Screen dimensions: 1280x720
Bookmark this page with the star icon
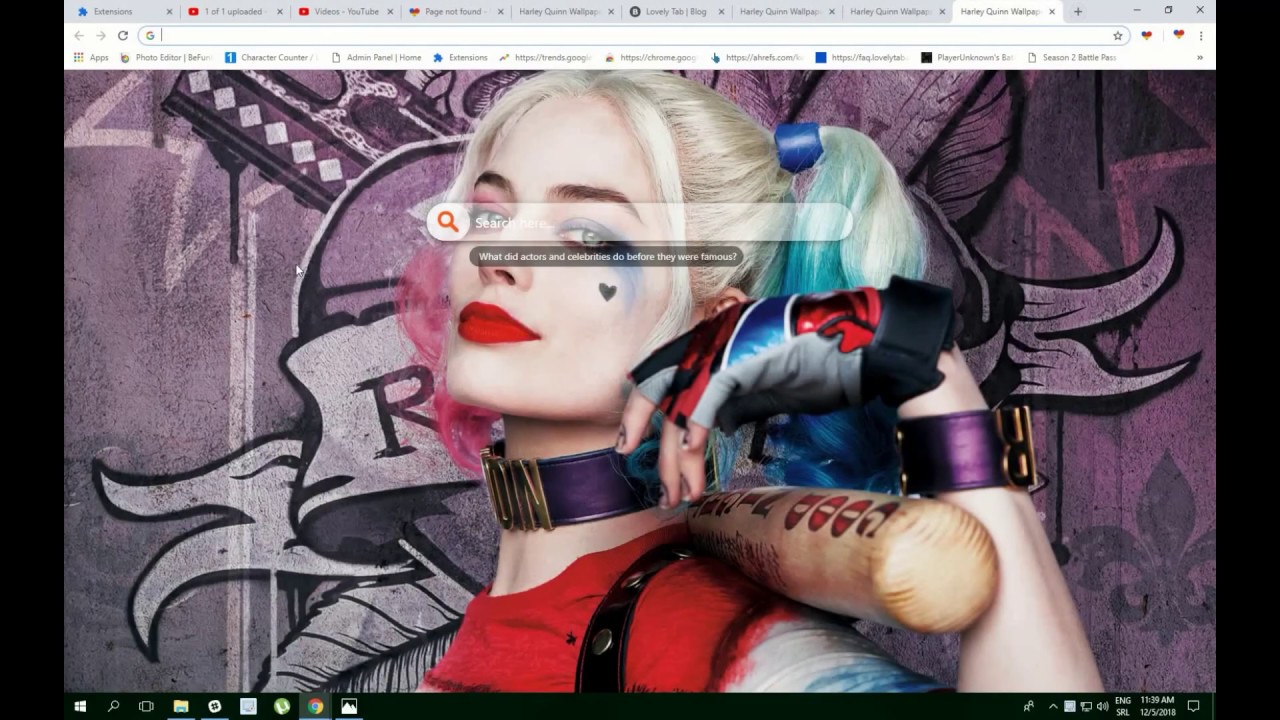1118,35
